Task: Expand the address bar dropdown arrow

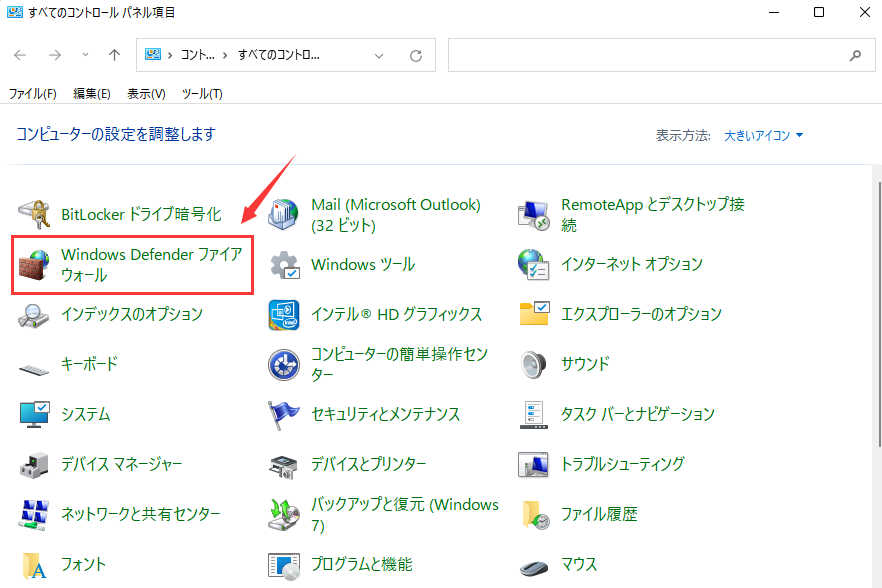Action: click(378, 55)
